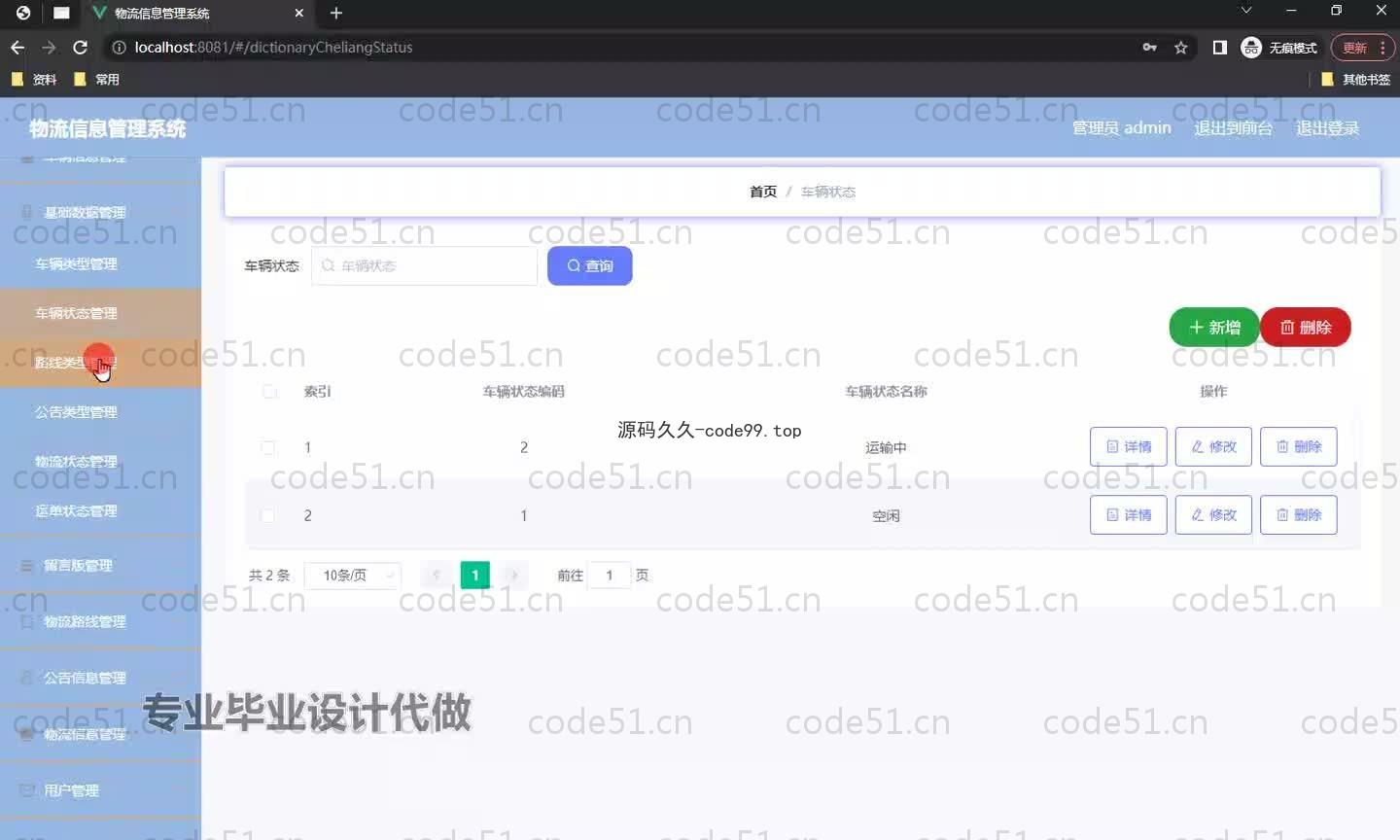1400x840 pixels.
Task: Expand 基础数据管理 in the sidebar
Action: (x=100, y=212)
